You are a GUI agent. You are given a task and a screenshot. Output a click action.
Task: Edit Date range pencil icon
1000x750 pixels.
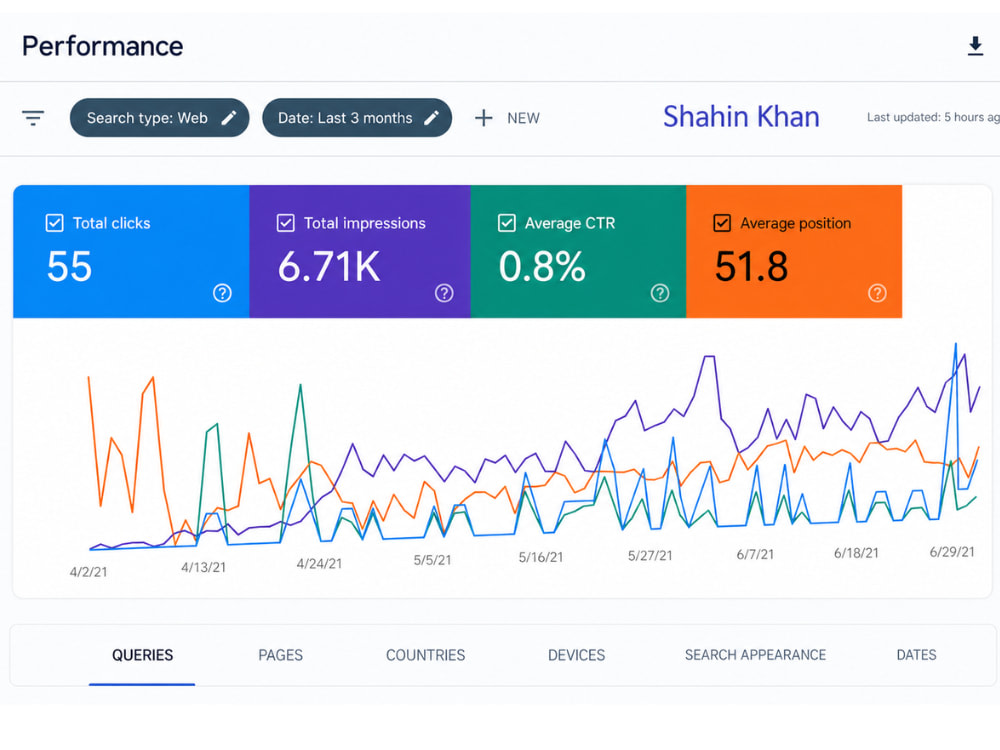[432, 118]
